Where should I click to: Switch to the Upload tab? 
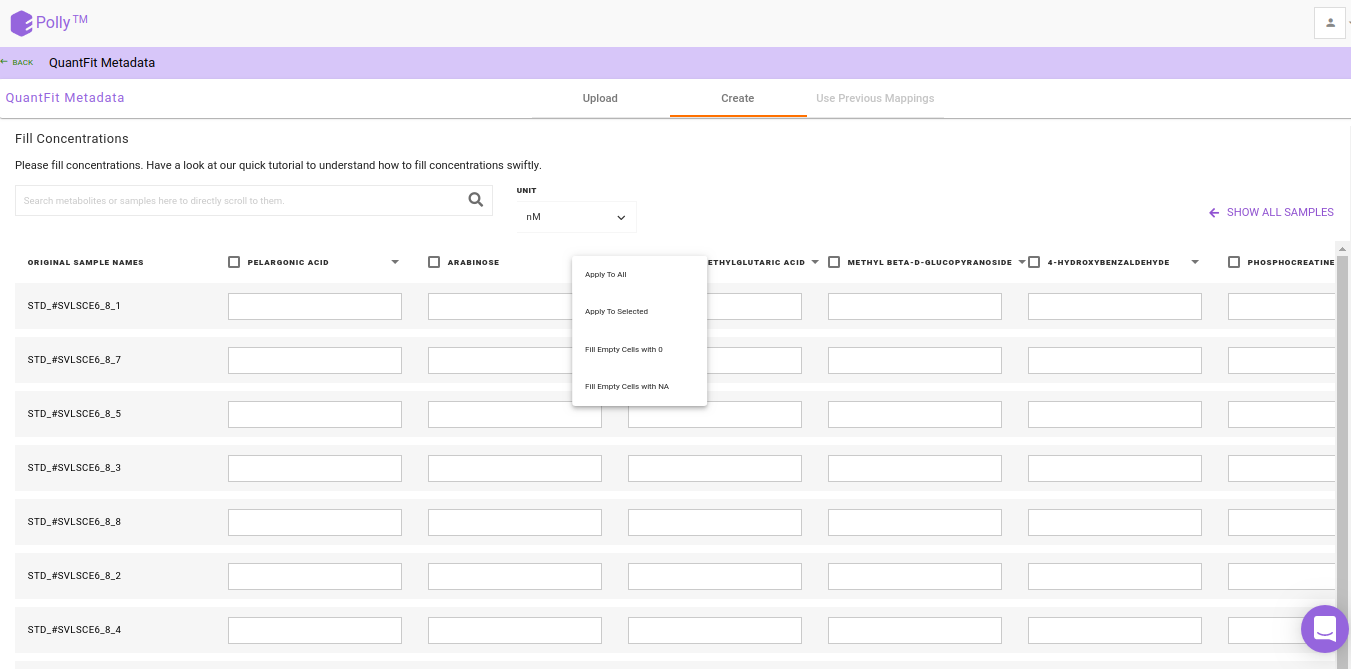point(600,98)
